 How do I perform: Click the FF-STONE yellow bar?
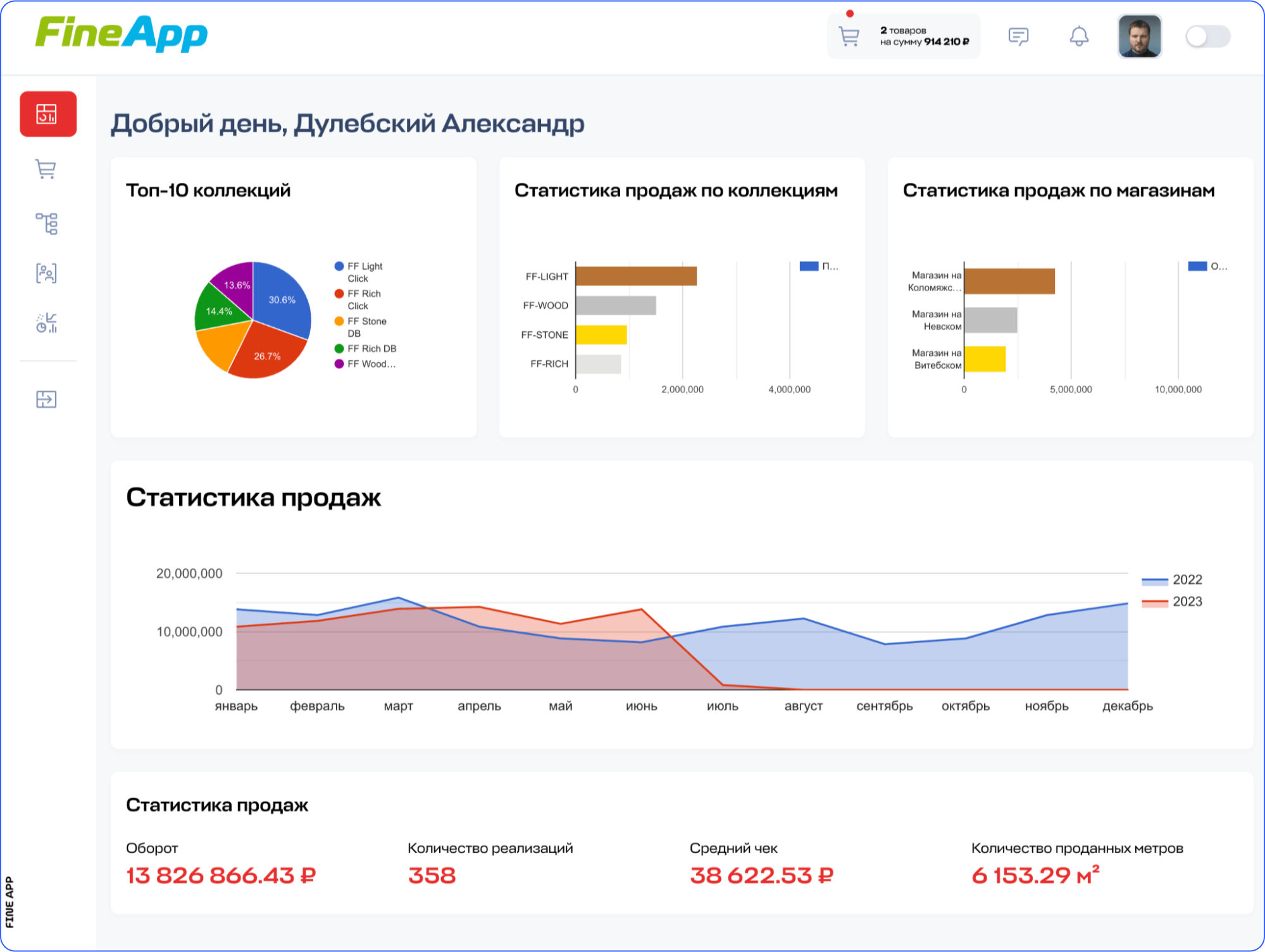pyautogui.click(x=601, y=334)
